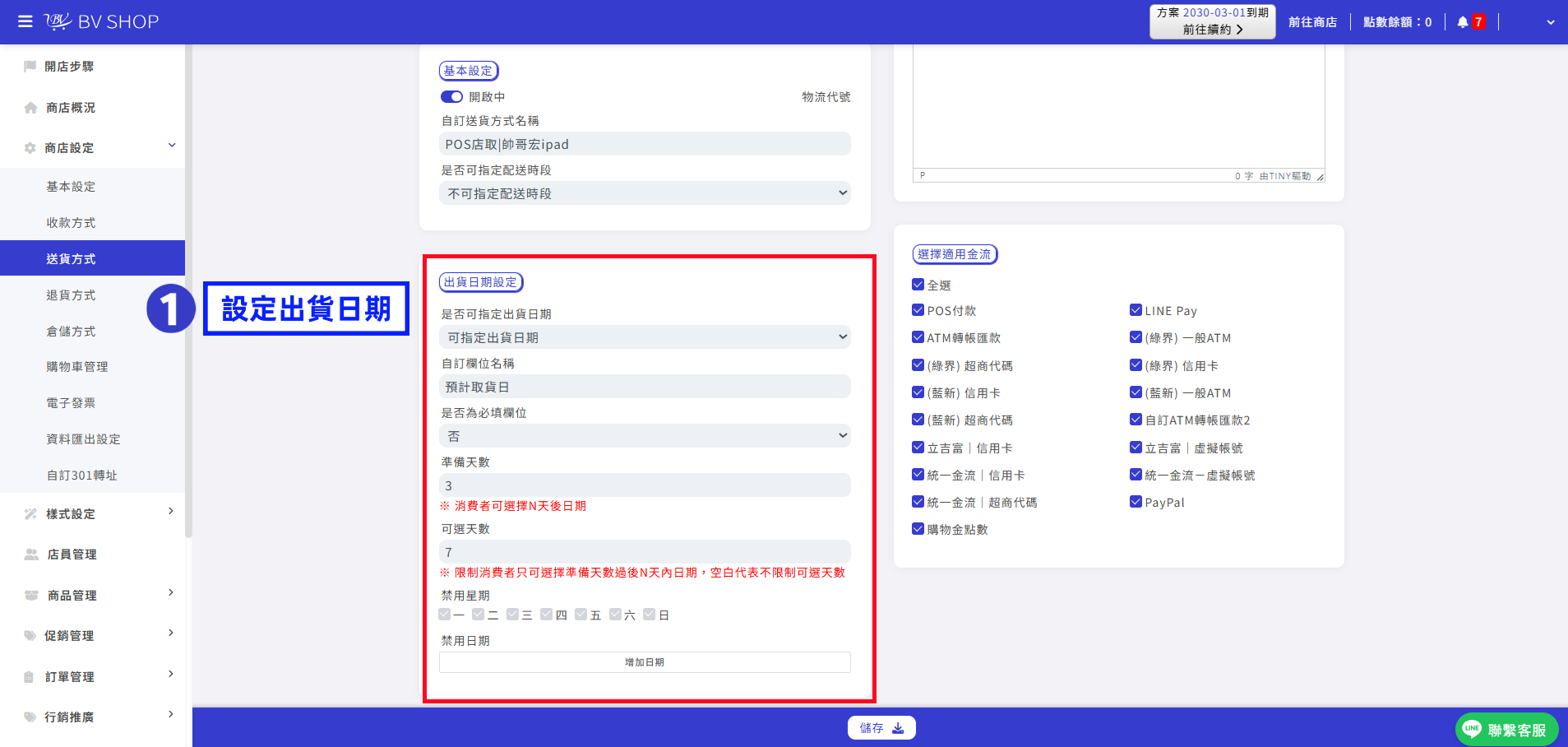Screen dimensions: 1568x747
Task: Select 退貨方式 in the sidebar
Action: click(71, 295)
